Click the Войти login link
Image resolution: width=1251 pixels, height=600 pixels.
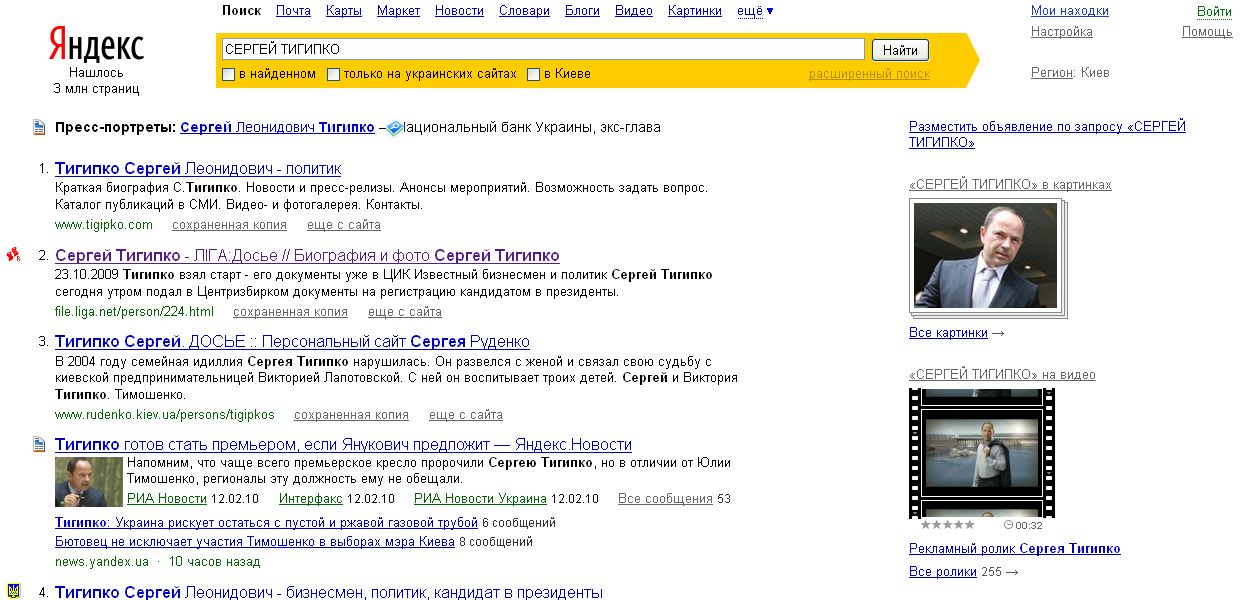point(1214,12)
